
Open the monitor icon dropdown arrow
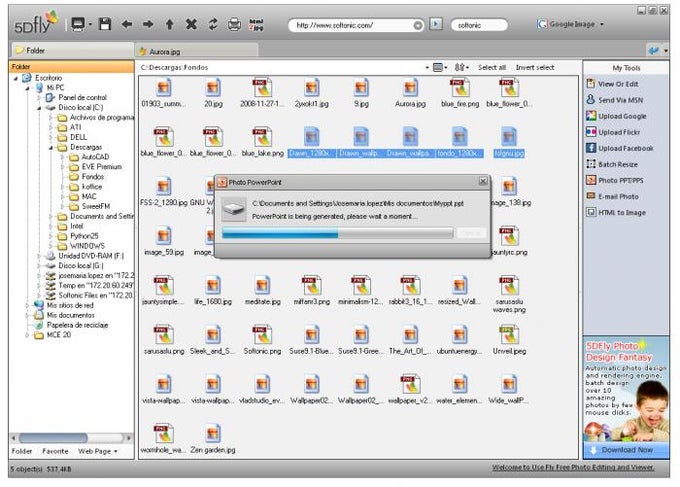tap(90, 25)
